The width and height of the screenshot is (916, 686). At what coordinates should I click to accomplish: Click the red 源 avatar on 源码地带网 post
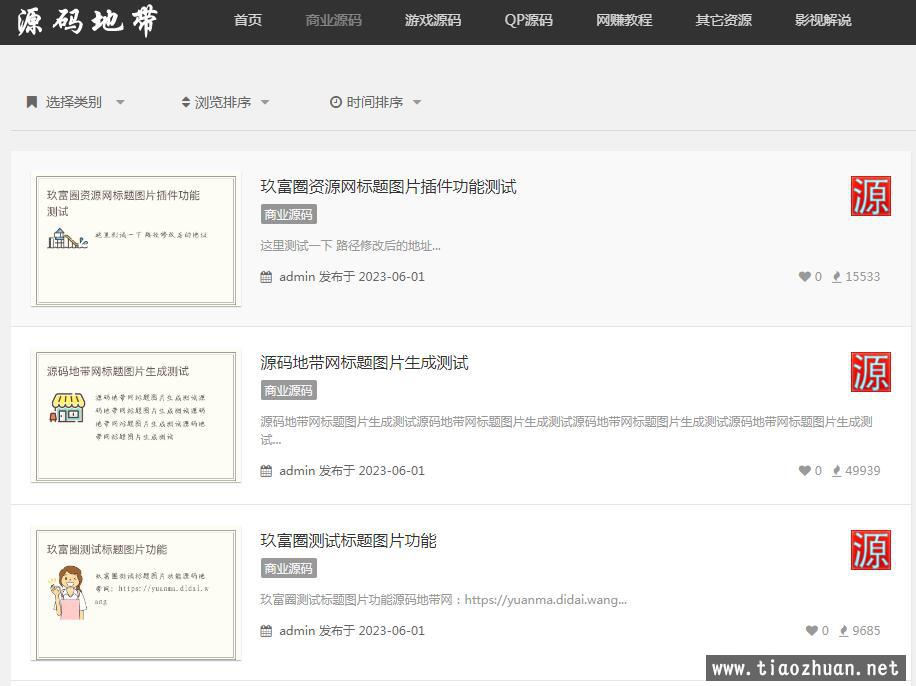(x=870, y=372)
